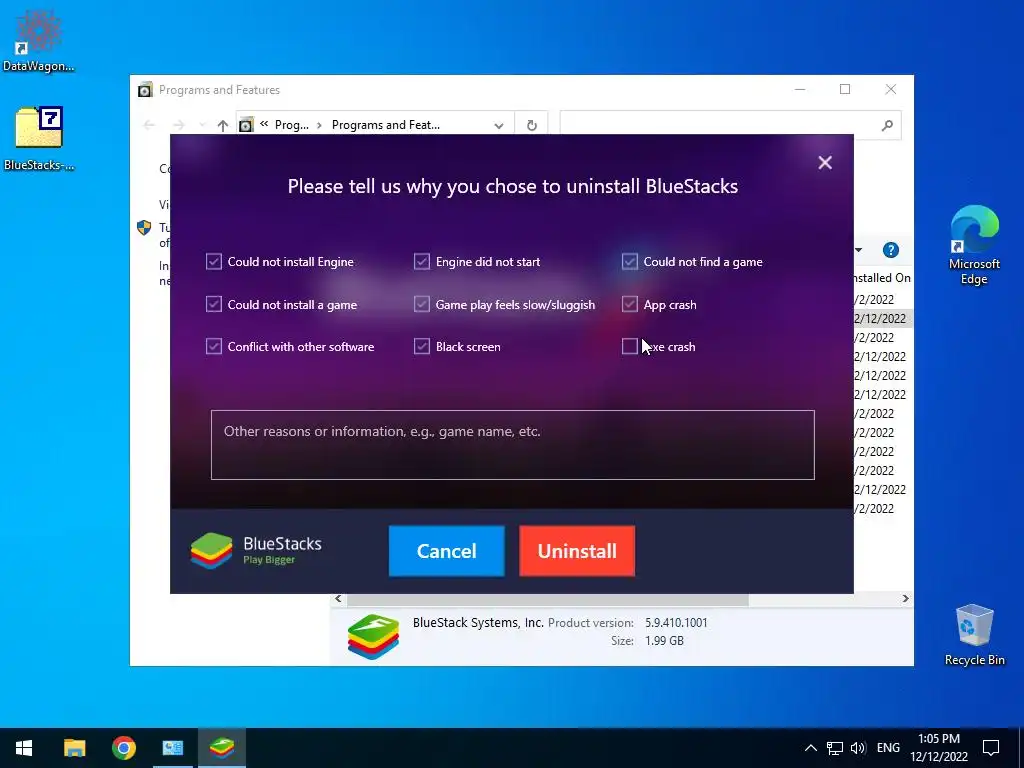This screenshot has width=1024, height=768.
Task: Click the Installed On column header
Action: pyautogui.click(x=882, y=278)
